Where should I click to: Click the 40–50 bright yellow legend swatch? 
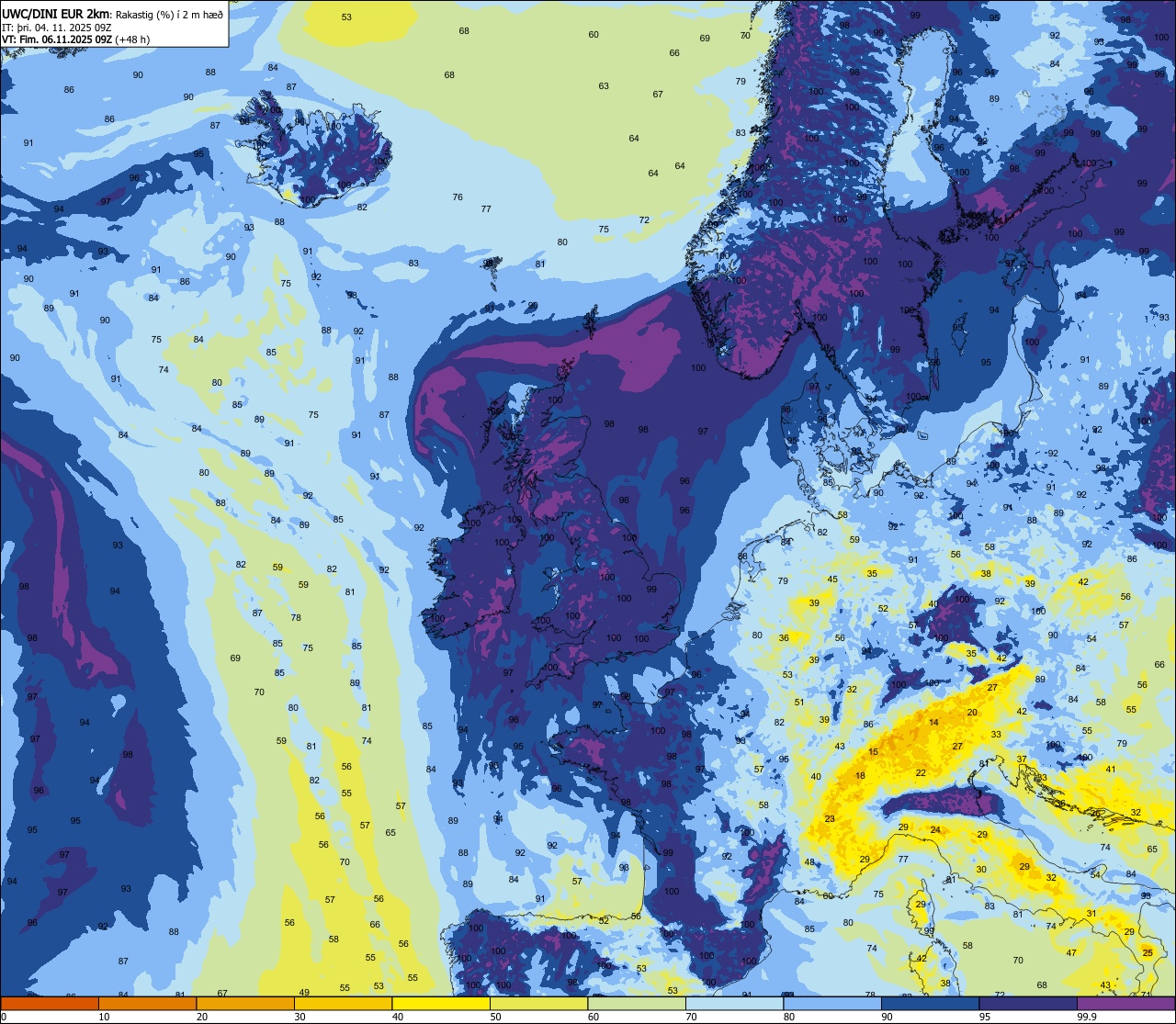click(x=441, y=1004)
